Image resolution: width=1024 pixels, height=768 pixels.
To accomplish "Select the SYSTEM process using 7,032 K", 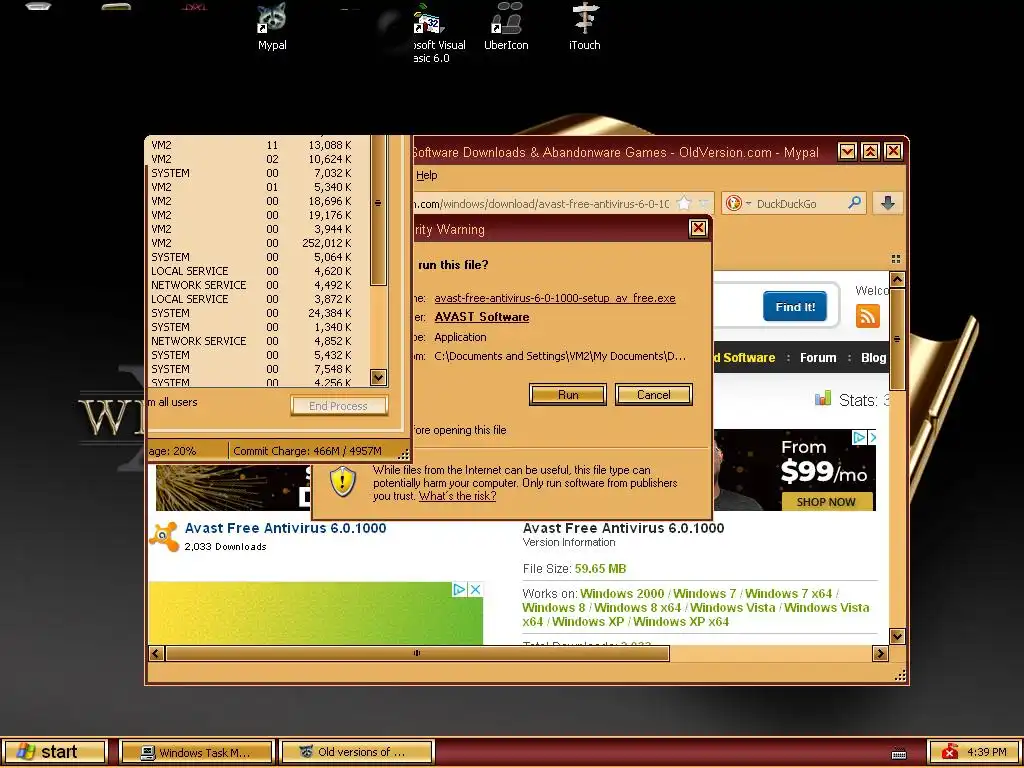I will pos(259,173).
